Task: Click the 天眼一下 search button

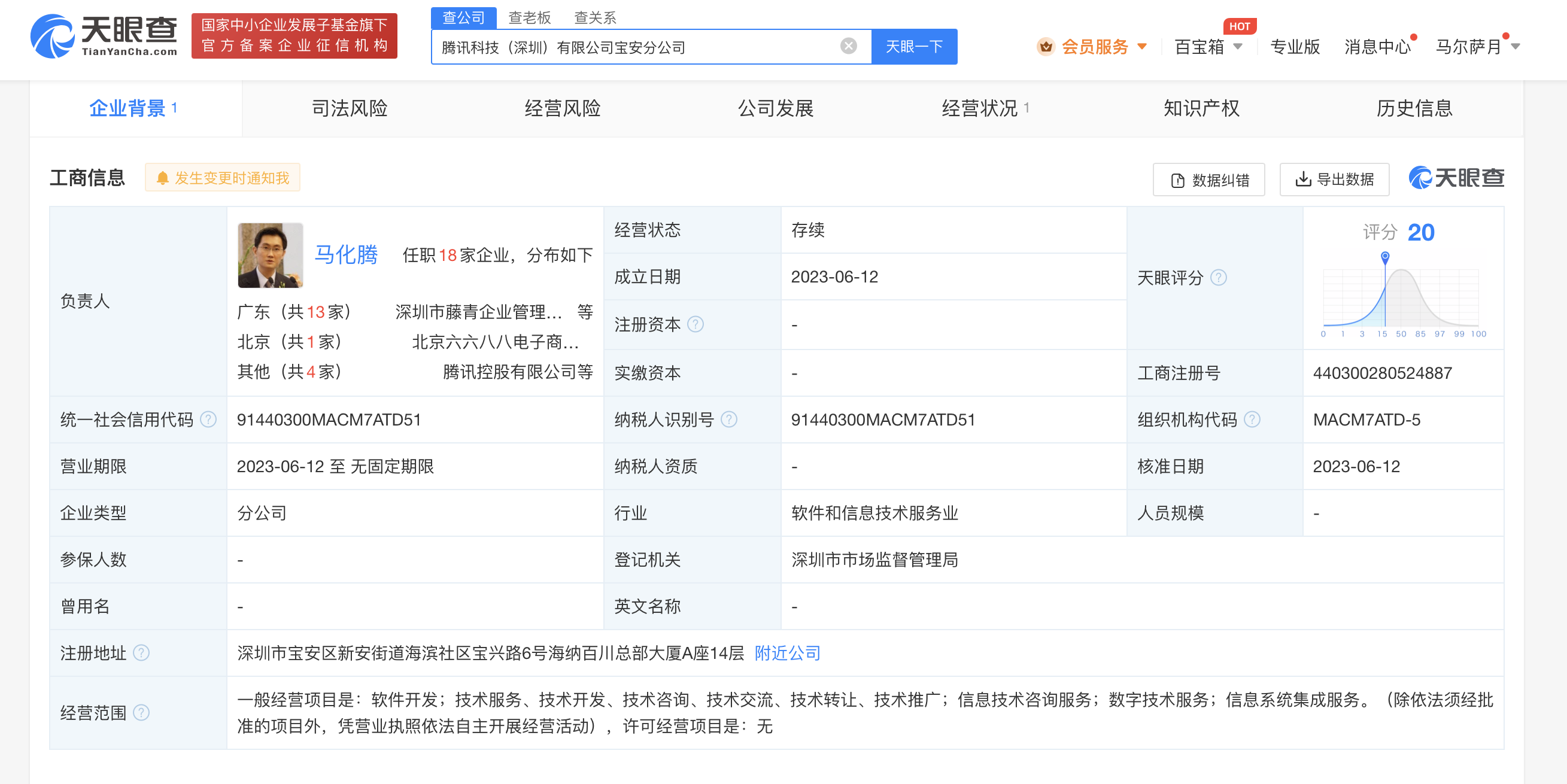Action: (913, 47)
